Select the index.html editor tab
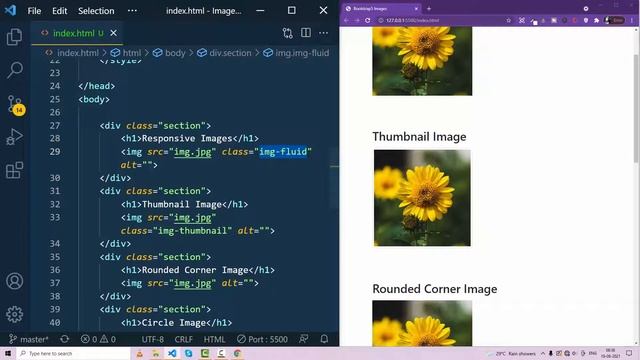Screen dimensions: 640x360 (x=78, y=33)
